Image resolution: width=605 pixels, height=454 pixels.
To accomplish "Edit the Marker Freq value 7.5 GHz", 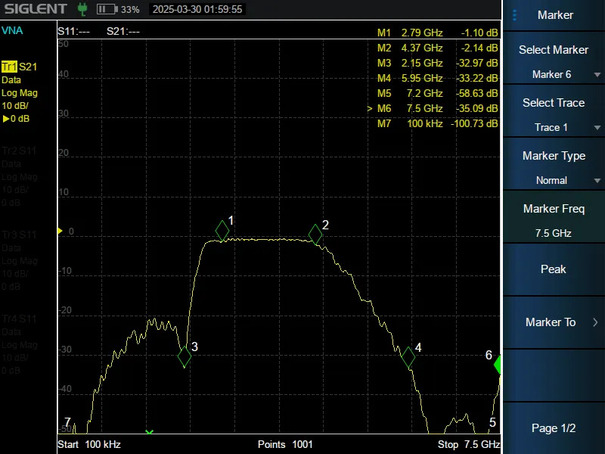I will click(x=554, y=233).
